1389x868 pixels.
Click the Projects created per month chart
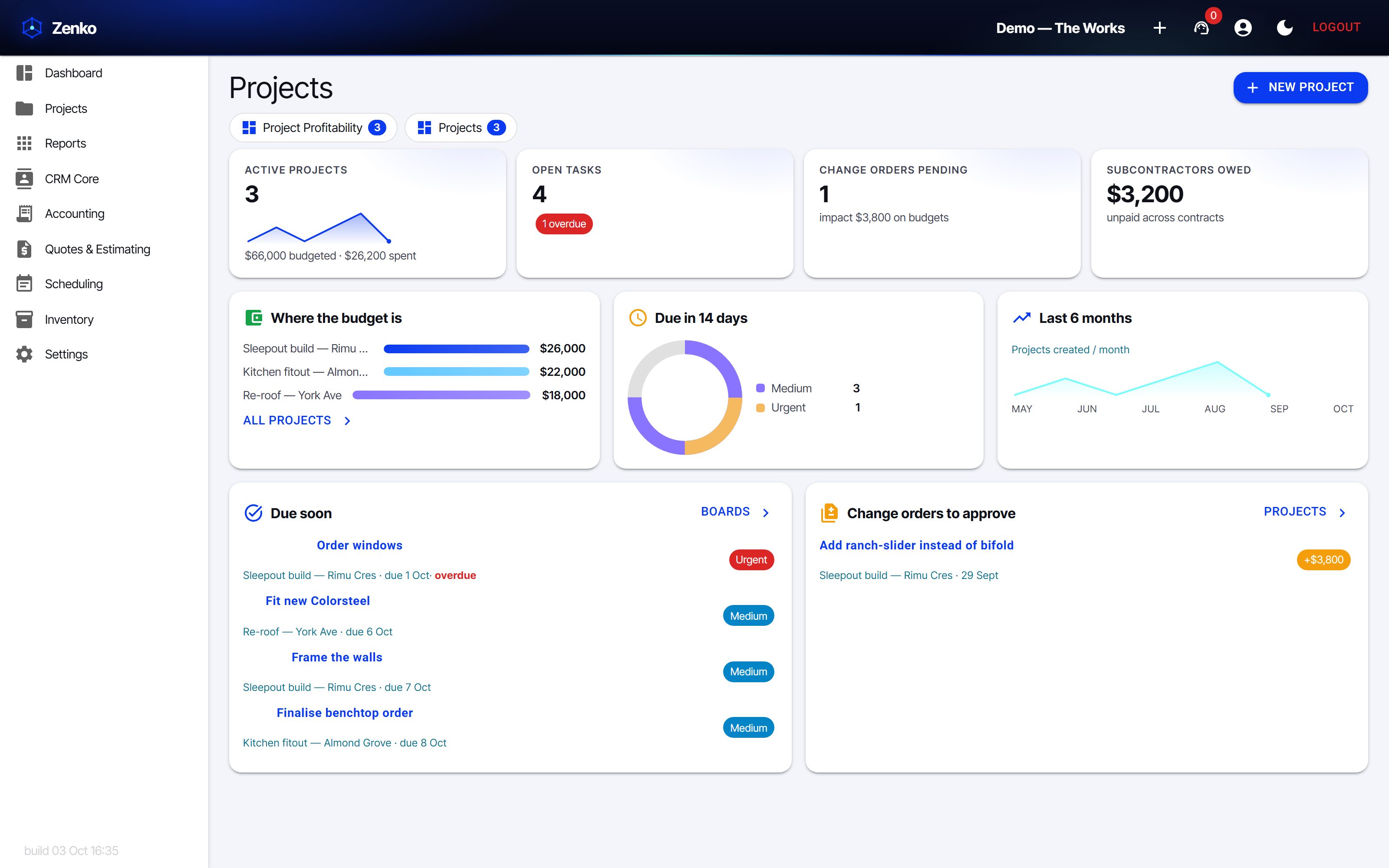(1142, 379)
